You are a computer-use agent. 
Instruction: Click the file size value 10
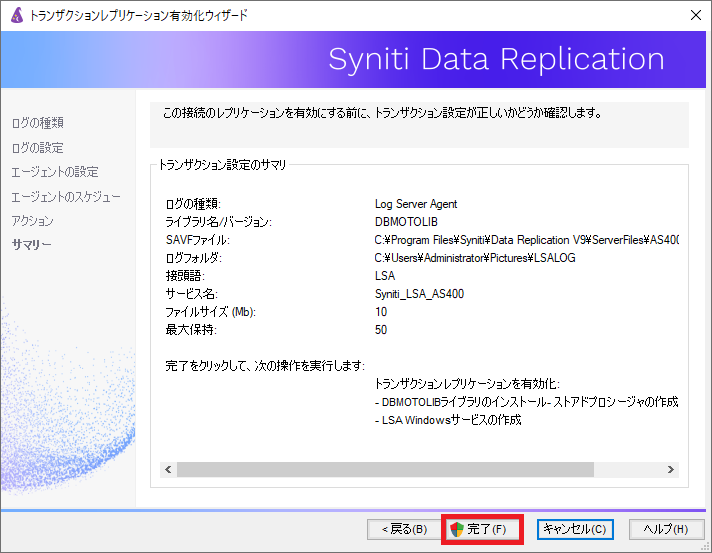click(x=381, y=312)
